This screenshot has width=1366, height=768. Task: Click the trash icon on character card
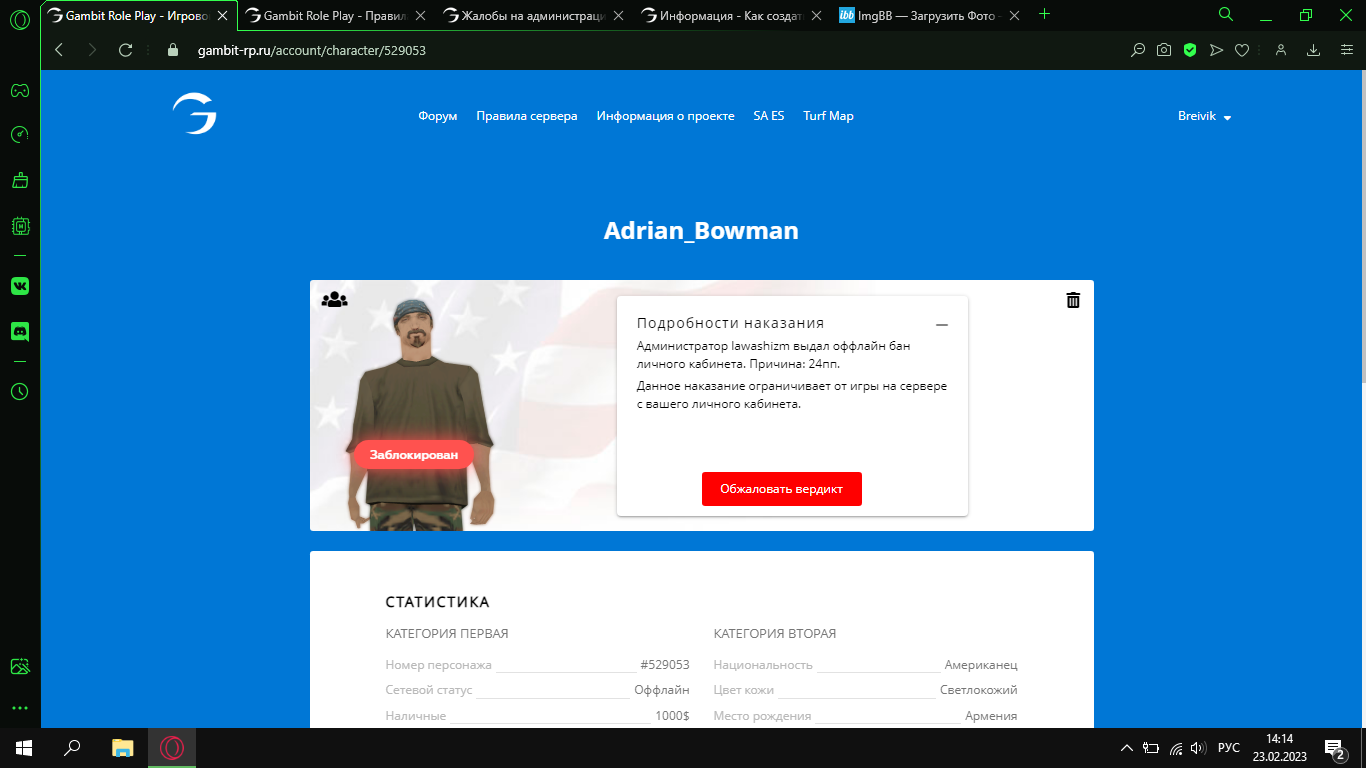[x=1073, y=300]
